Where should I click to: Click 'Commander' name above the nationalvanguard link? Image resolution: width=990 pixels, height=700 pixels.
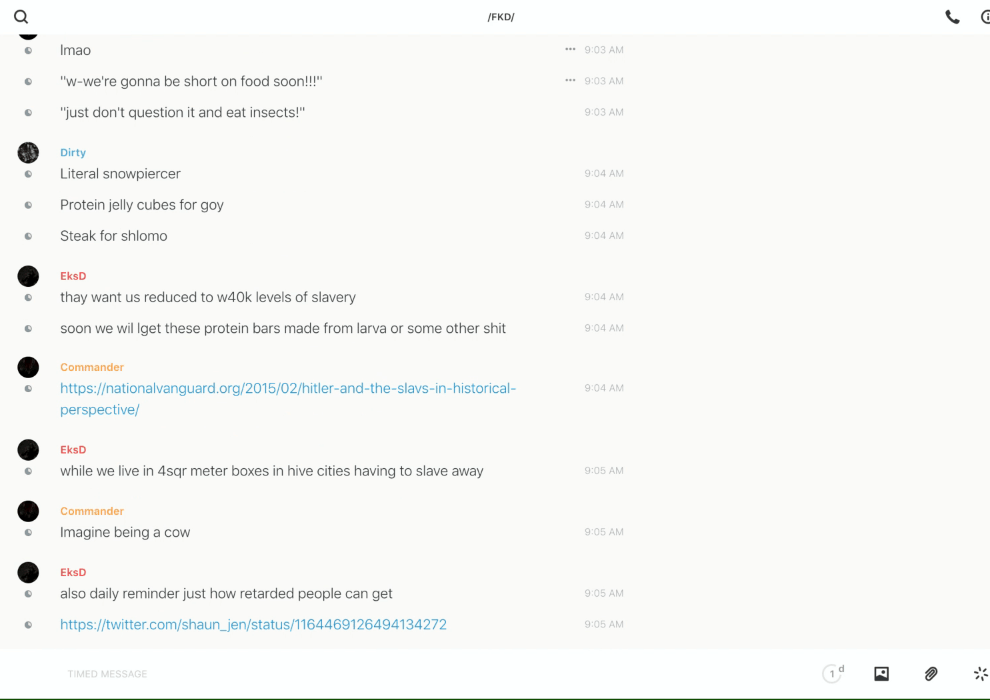(92, 367)
